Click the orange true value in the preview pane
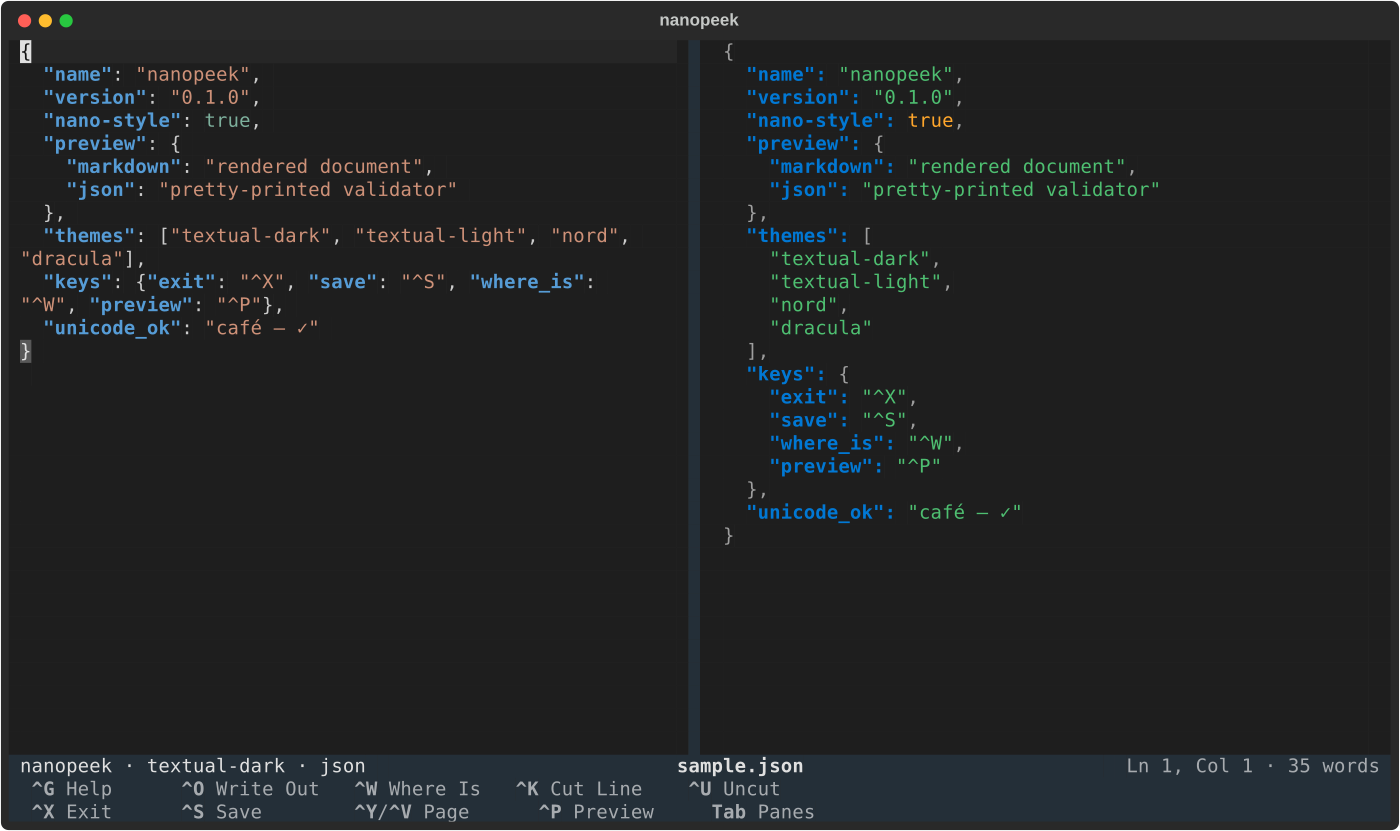 point(931,121)
